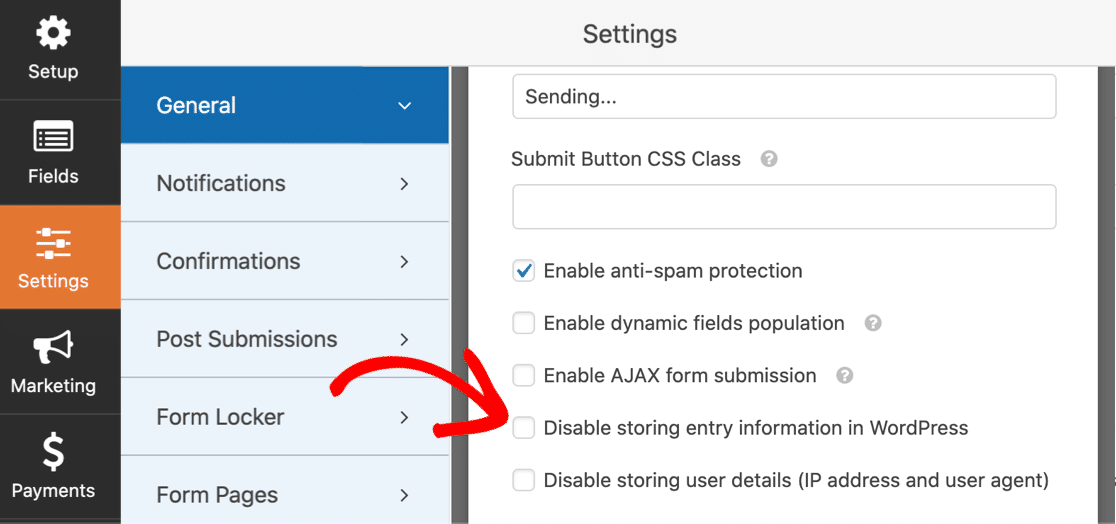Viewport: 1116px width, 524px height.
Task: Collapse the General section chevron
Action: tap(404, 106)
